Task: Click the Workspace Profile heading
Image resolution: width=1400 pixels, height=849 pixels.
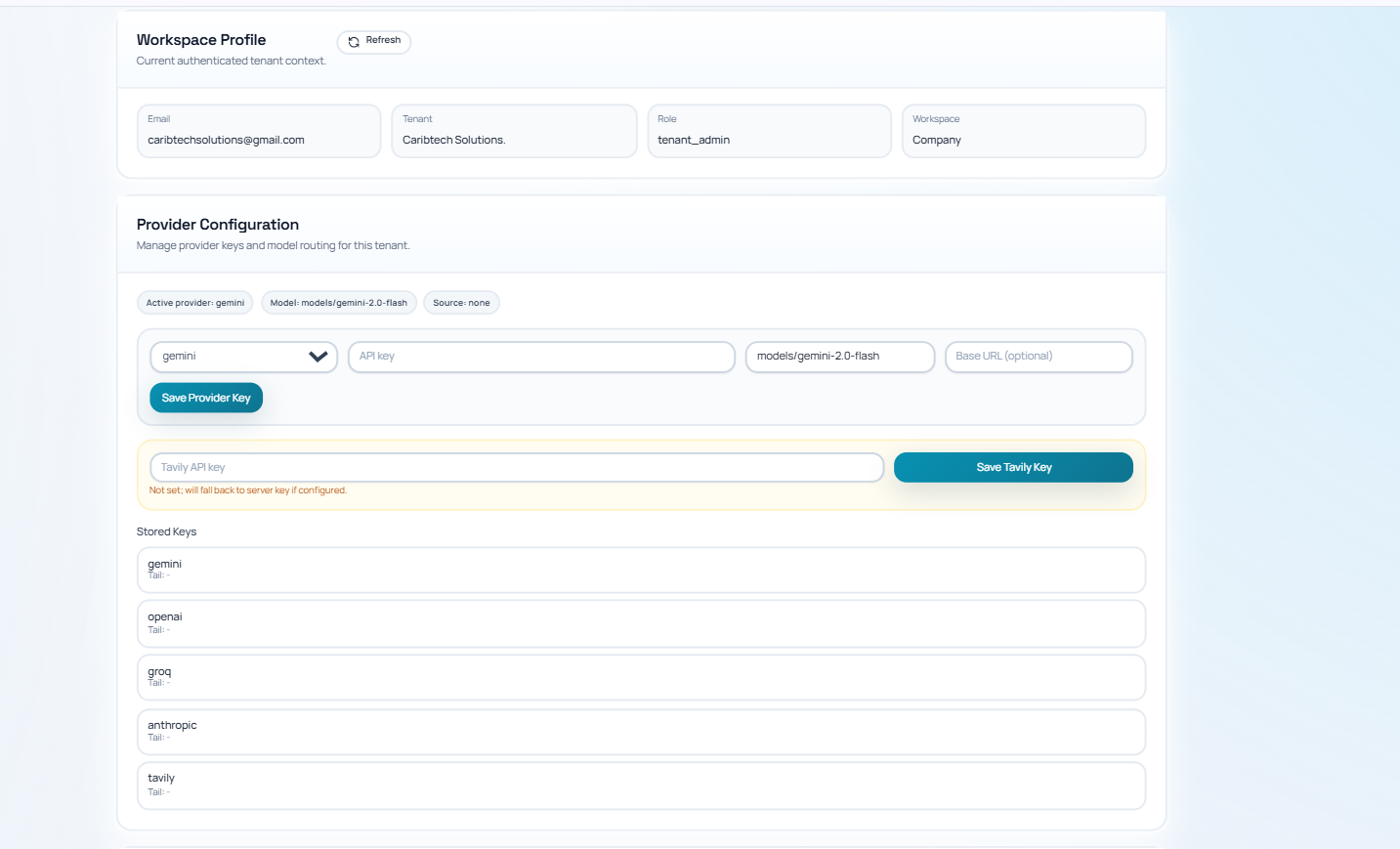Action: pos(201,40)
